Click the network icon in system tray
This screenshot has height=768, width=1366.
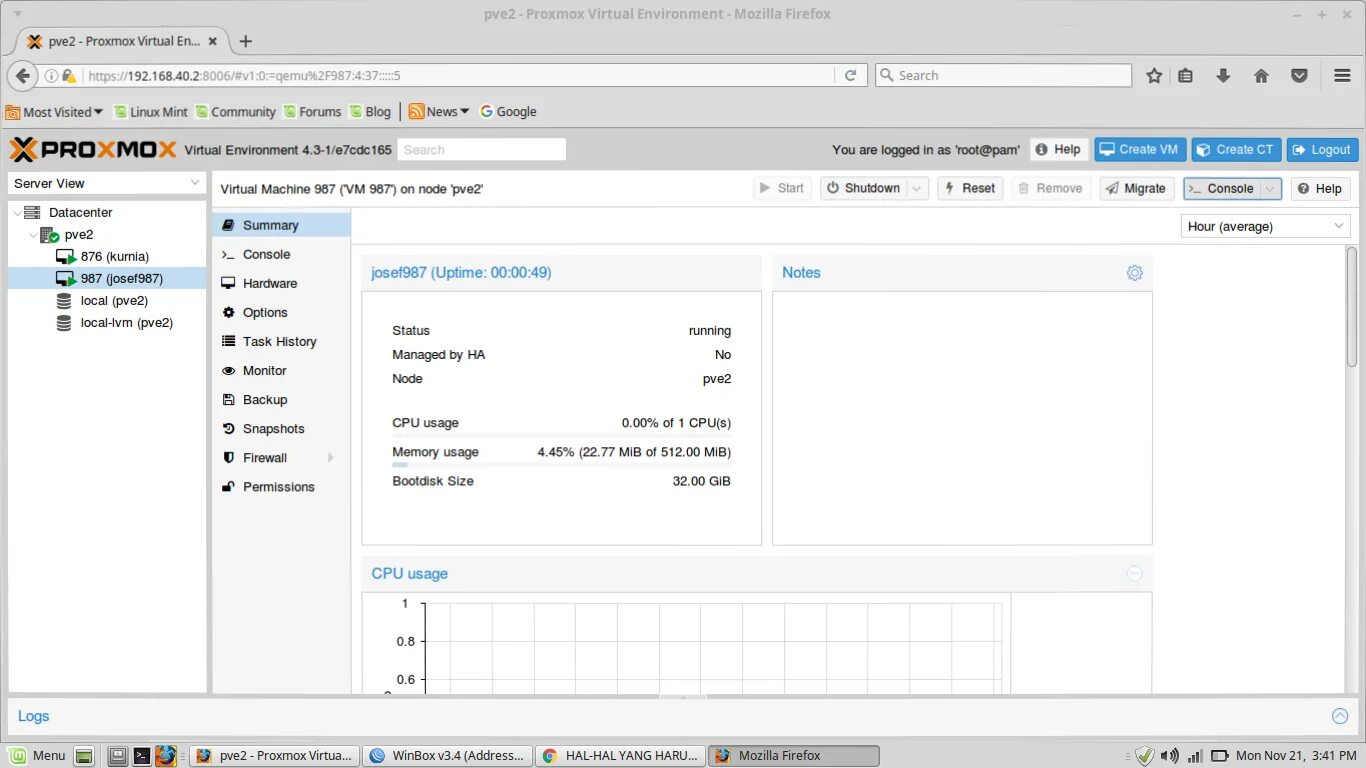point(1193,755)
